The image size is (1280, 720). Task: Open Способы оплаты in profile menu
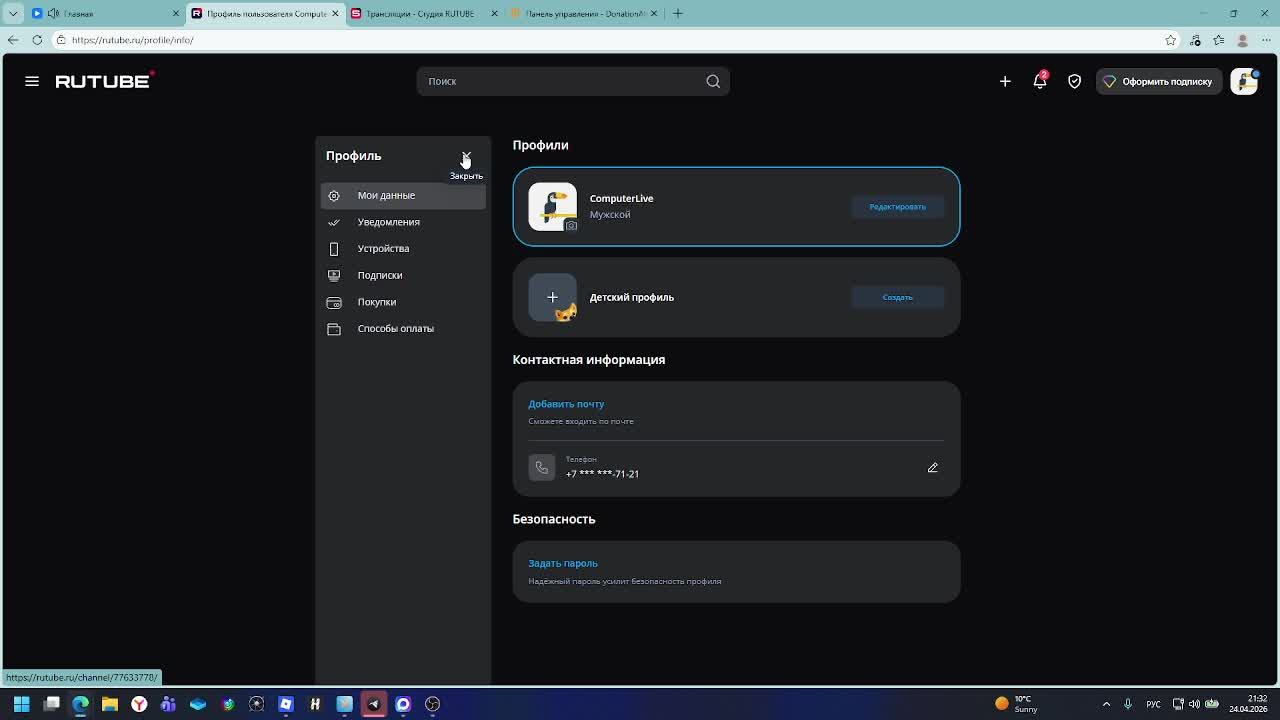pyautogui.click(x=403, y=328)
